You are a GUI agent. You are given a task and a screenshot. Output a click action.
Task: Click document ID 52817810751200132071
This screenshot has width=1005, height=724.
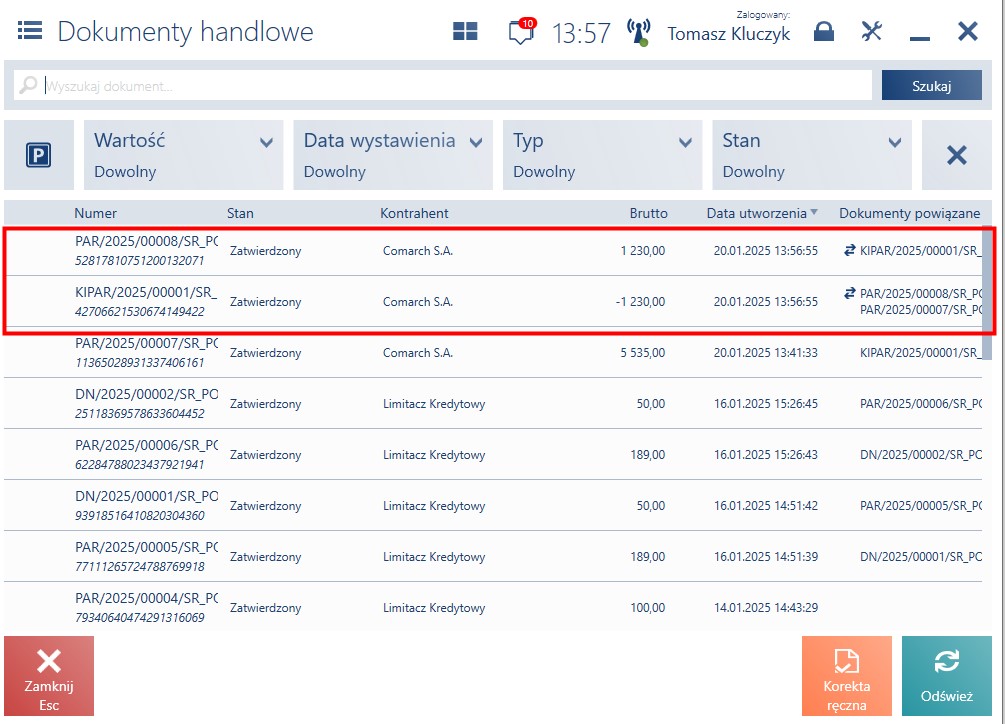[140, 261]
